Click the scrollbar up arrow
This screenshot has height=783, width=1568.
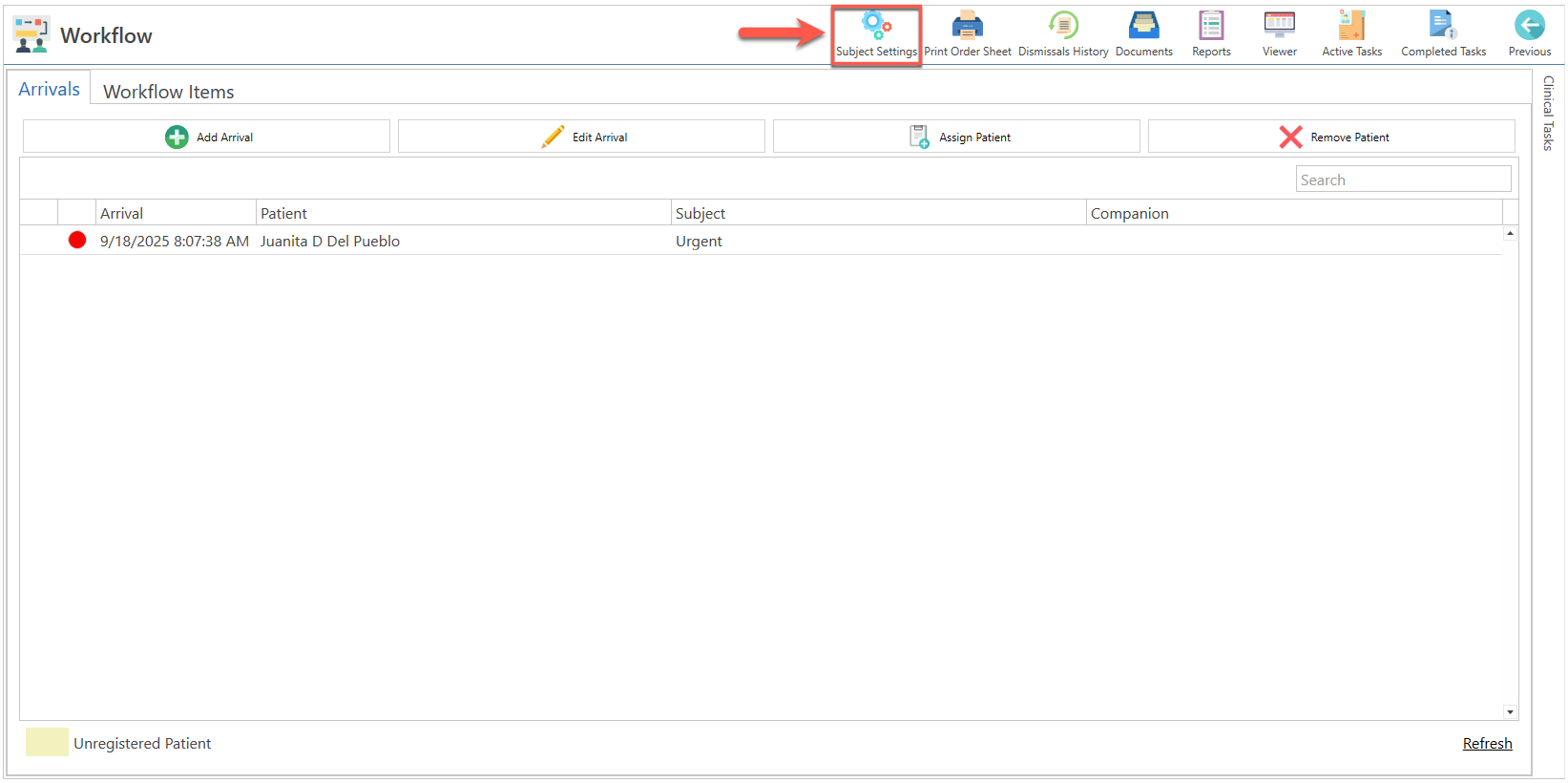tap(1510, 233)
